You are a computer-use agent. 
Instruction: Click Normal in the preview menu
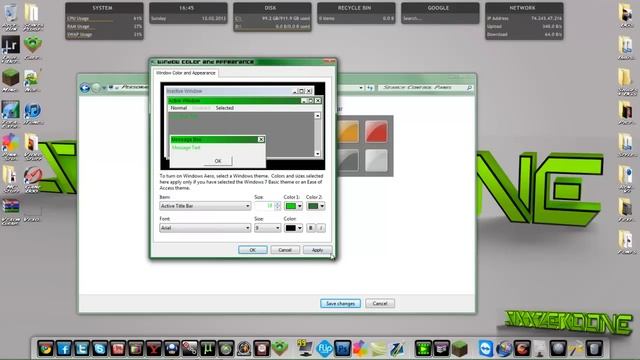coord(179,108)
